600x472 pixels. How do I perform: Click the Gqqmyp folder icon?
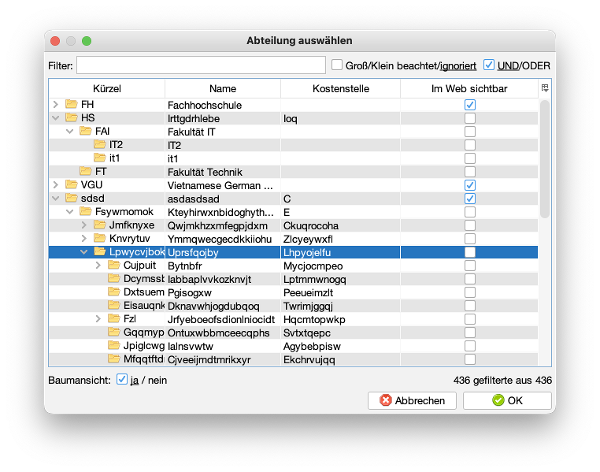114,333
